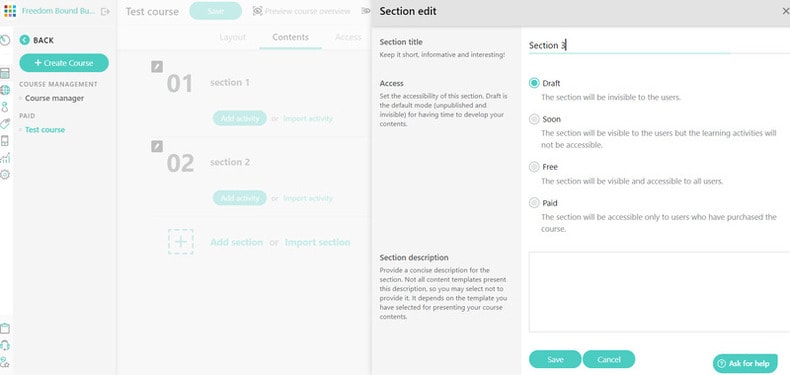Select the Free access radio button
This screenshot has height=375, width=790.
[534, 167]
